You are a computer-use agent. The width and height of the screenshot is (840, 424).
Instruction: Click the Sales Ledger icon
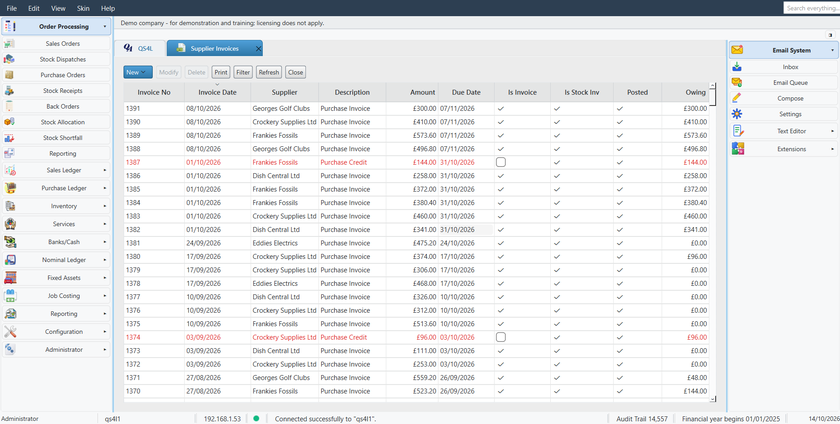[x=10, y=170]
